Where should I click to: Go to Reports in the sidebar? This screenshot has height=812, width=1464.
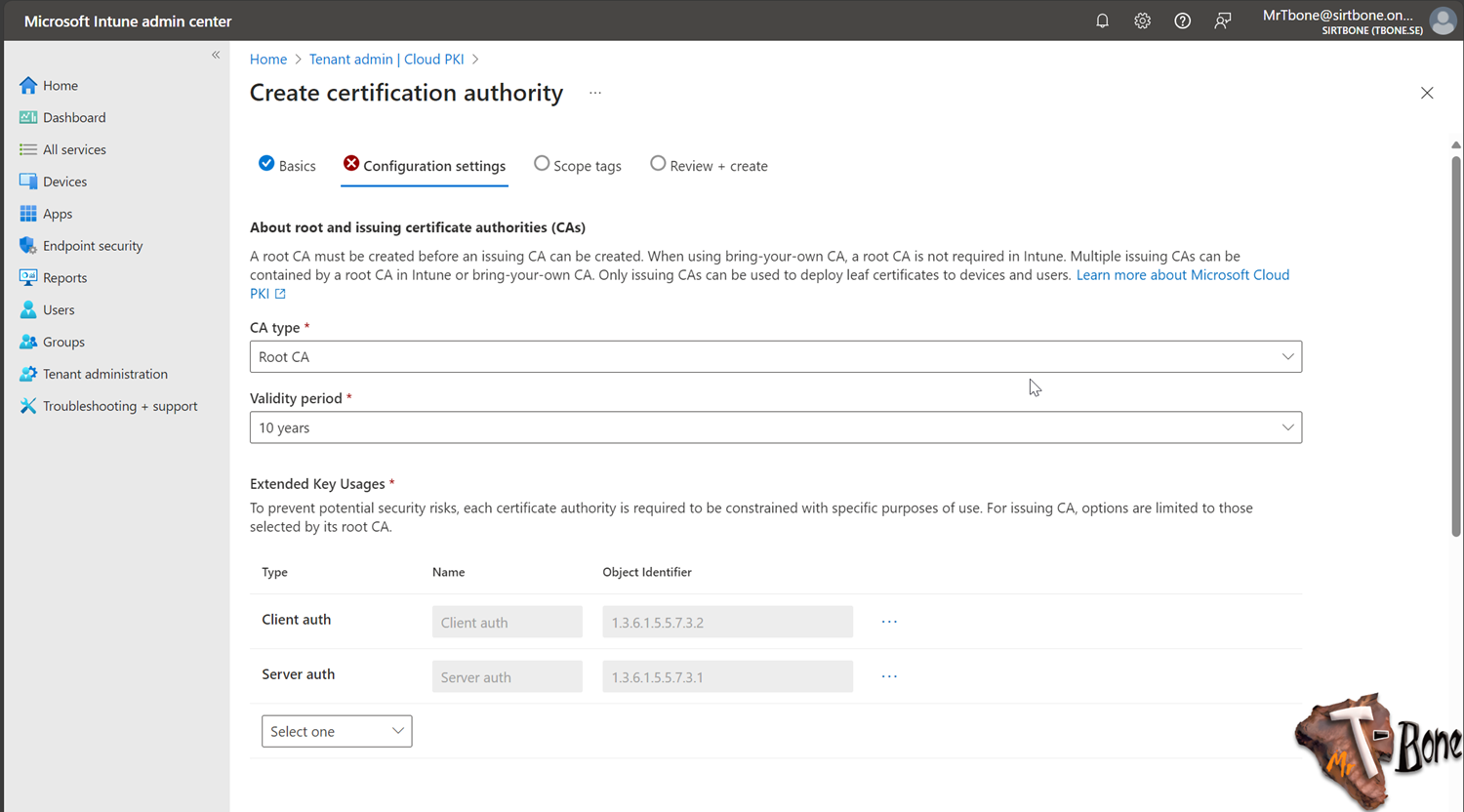pos(65,277)
